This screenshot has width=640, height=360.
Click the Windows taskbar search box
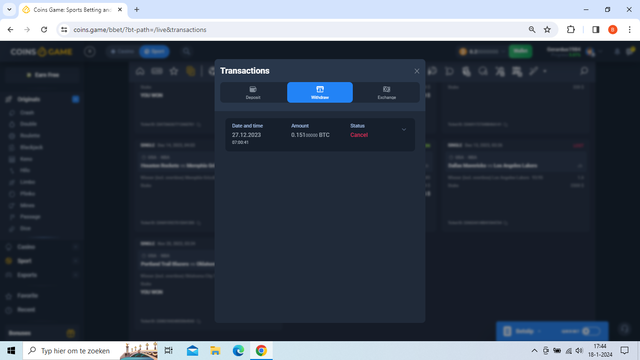[90, 351]
